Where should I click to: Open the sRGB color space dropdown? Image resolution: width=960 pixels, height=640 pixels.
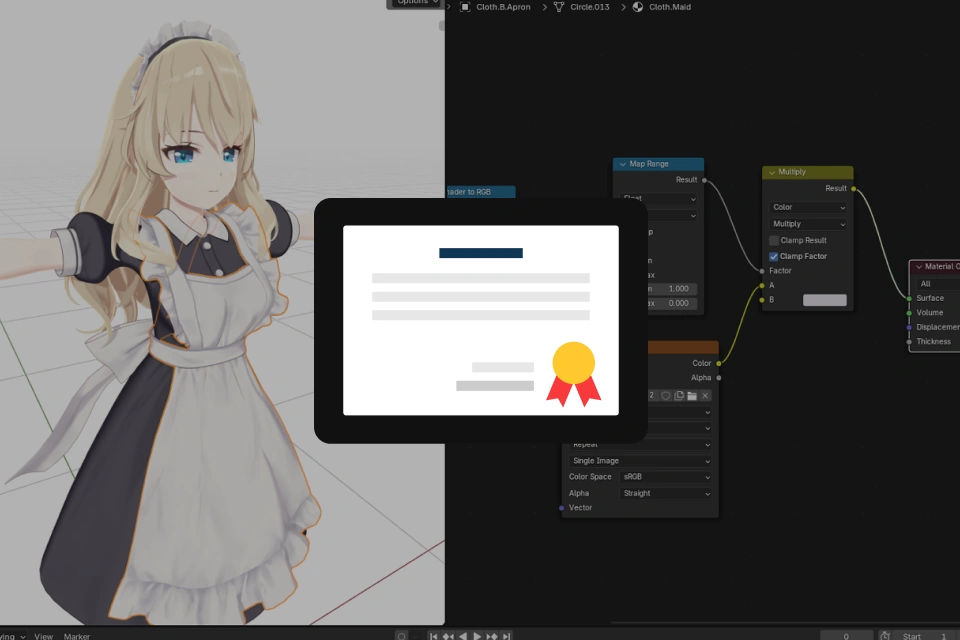coord(666,477)
